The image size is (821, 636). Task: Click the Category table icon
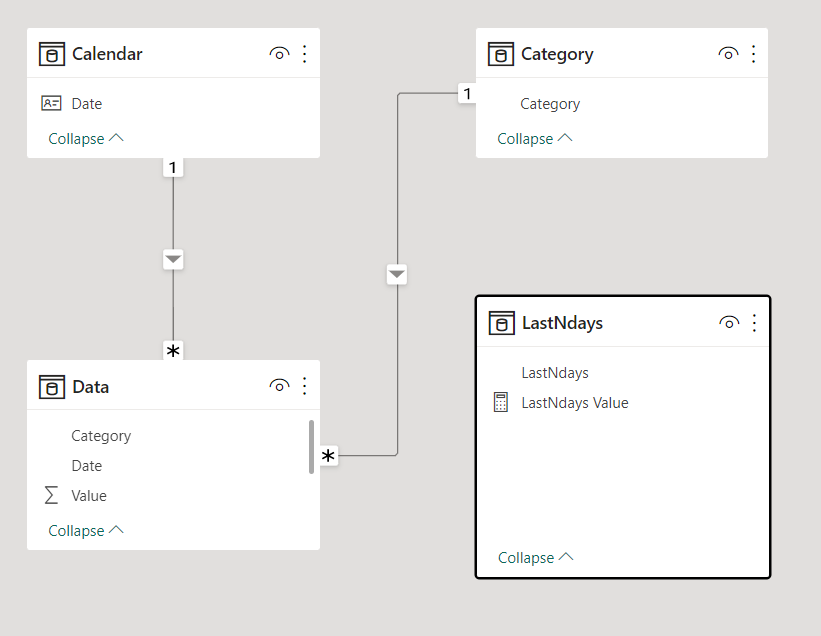pos(501,54)
